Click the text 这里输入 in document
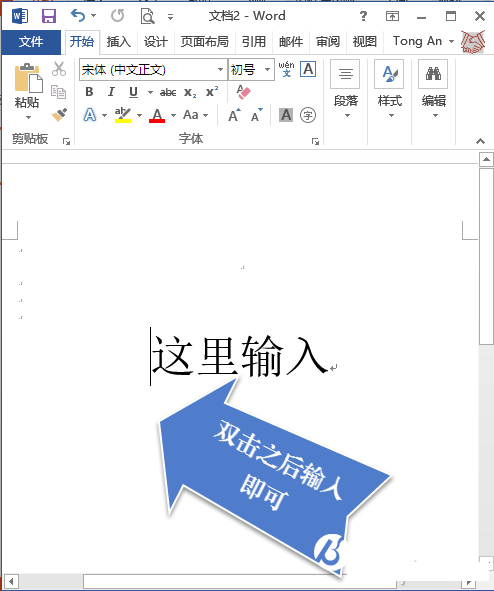Viewport: 494px width, 591px height. (240, 355)
